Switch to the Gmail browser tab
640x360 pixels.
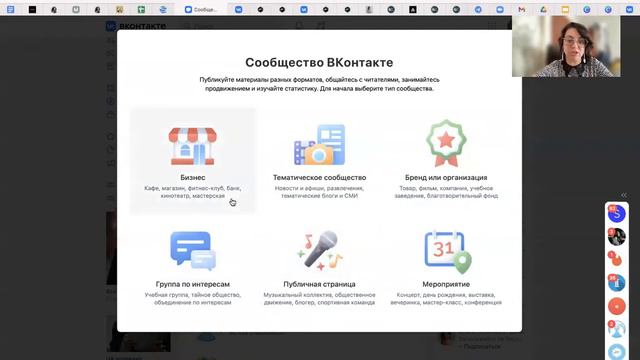tap(522, 9)
